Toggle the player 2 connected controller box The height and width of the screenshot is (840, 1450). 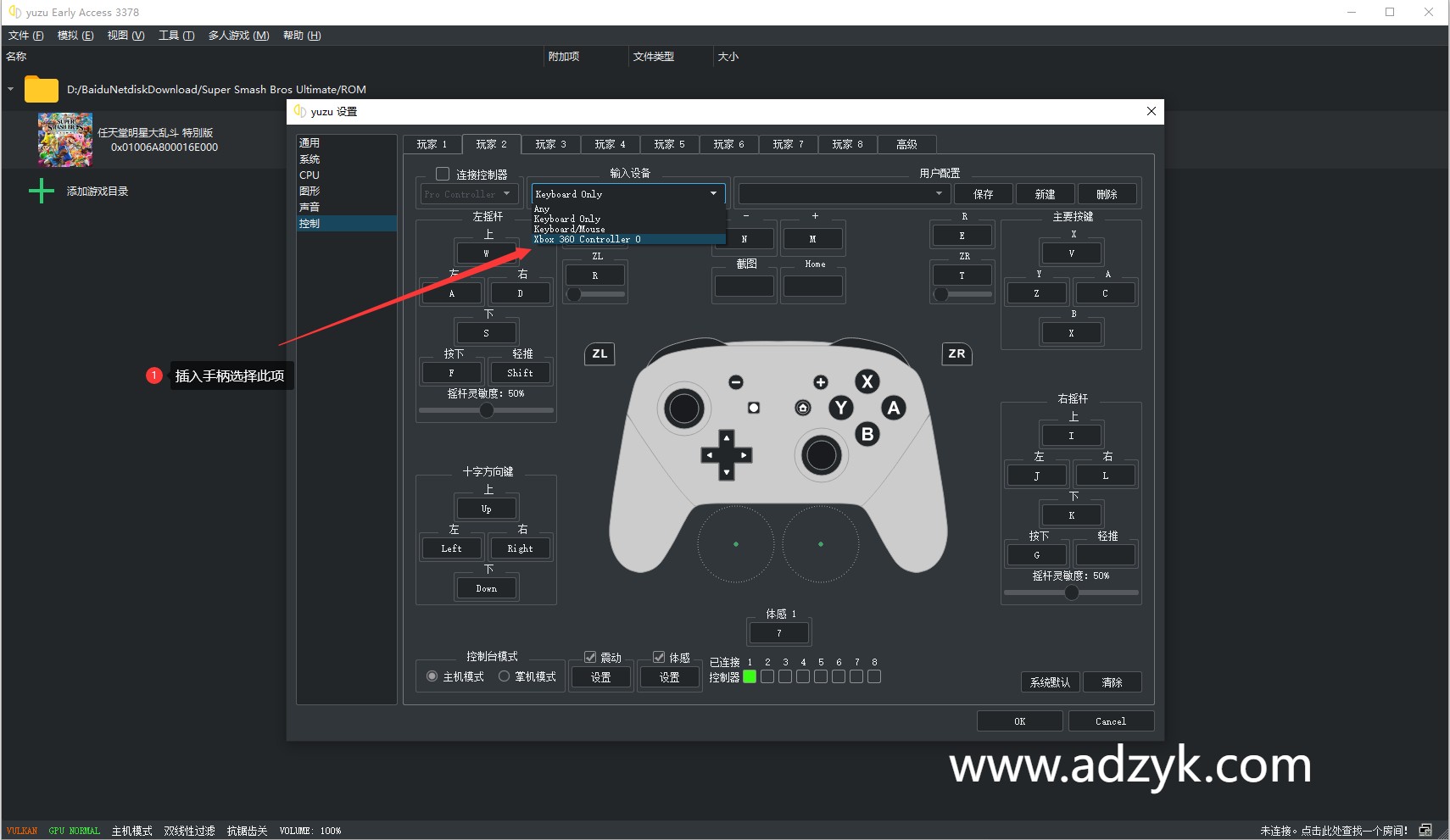click(x=767, y=676)
